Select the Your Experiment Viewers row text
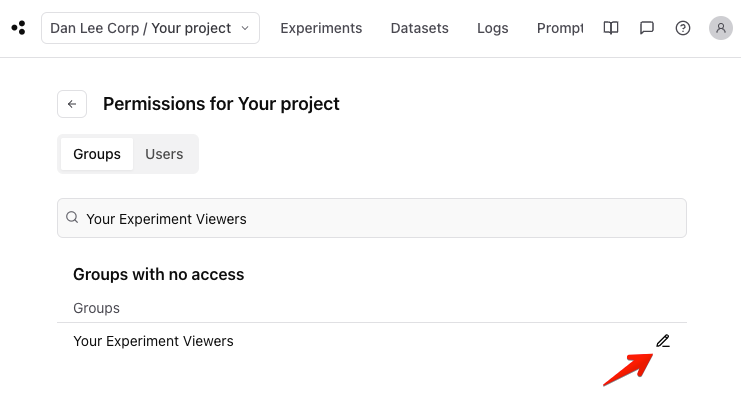 click(x=153, y=341)
